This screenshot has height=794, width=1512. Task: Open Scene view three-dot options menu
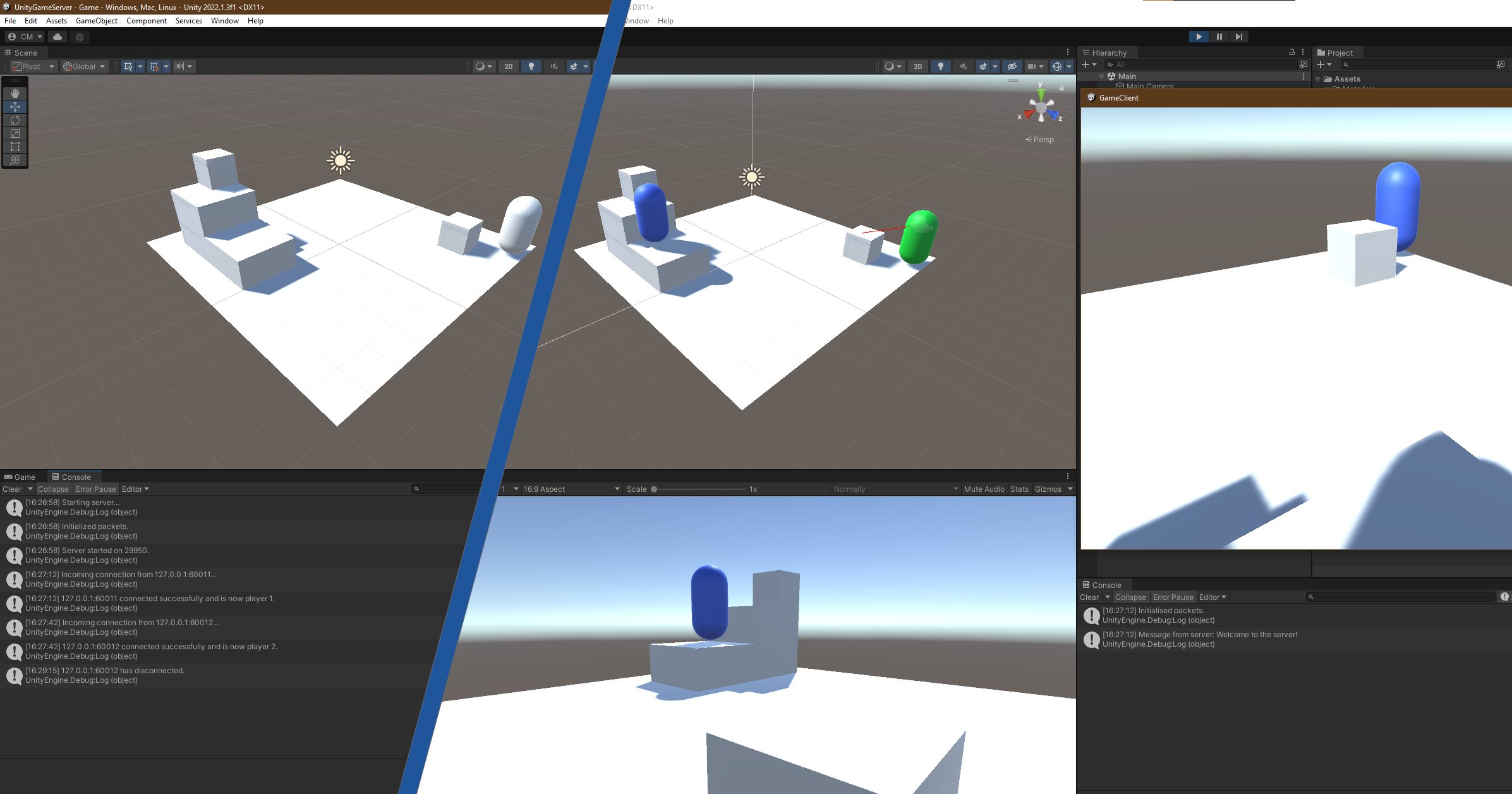point(1068,52)
